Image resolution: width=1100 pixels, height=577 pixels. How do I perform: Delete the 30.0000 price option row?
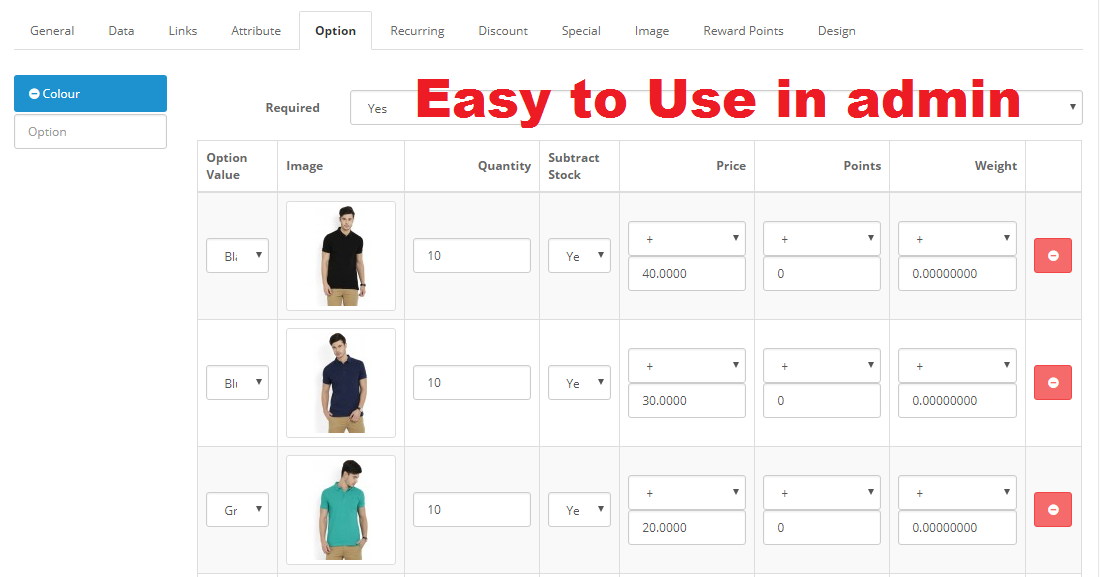(x=1052, y=383)
